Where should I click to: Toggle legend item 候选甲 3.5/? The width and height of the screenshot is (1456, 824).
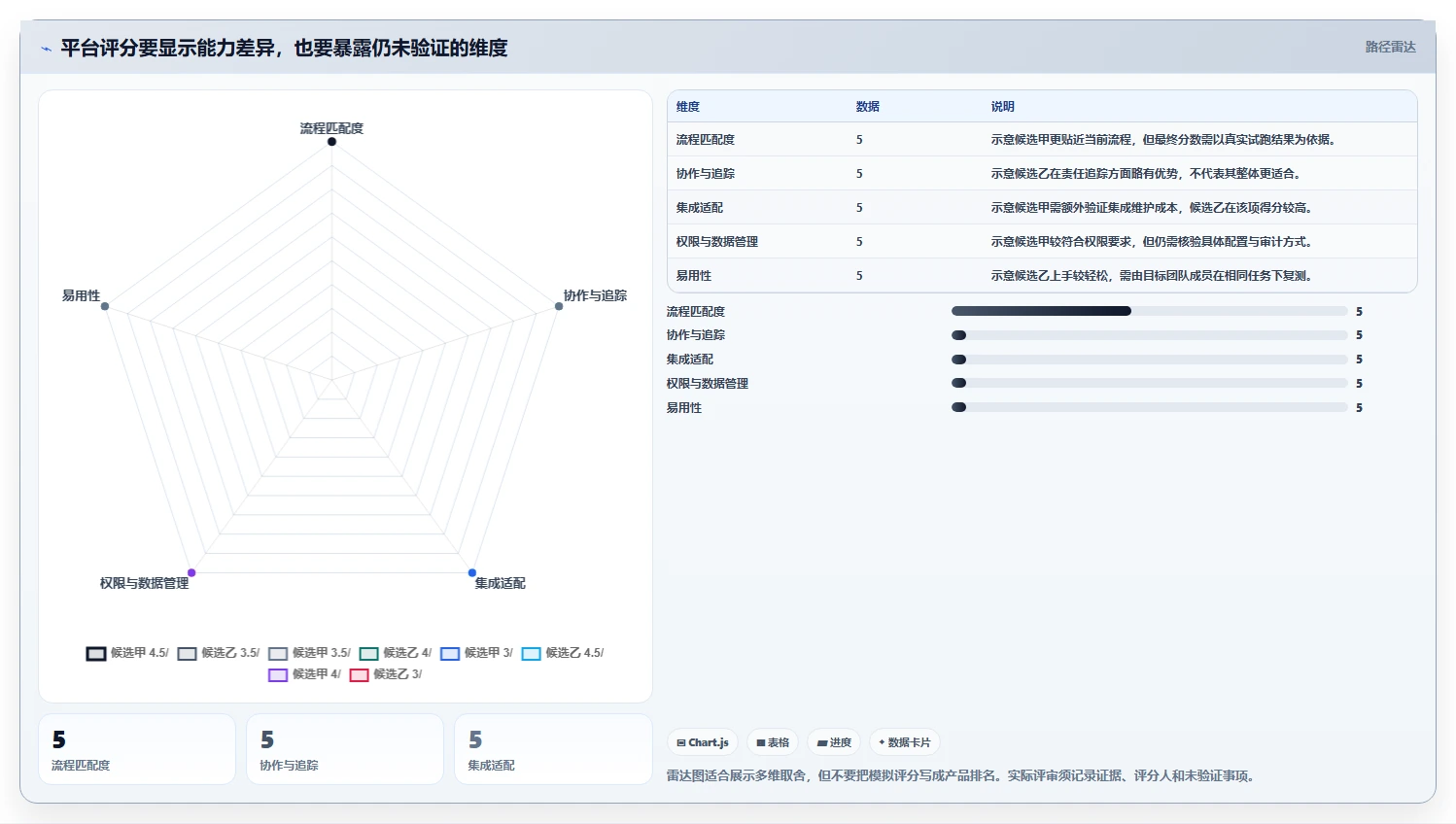(309, 653)
